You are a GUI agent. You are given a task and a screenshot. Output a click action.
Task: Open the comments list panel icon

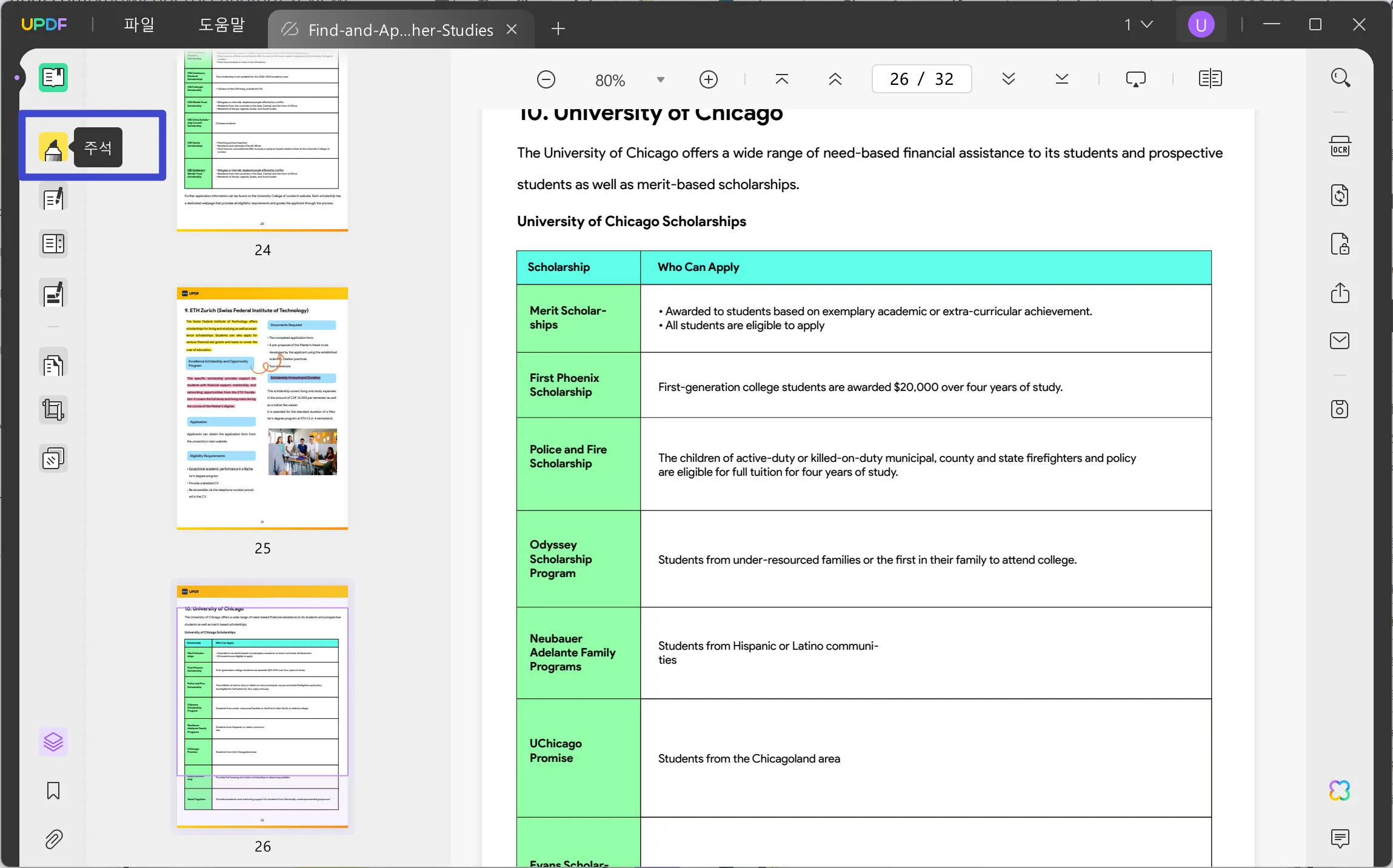coord(1340,839)
